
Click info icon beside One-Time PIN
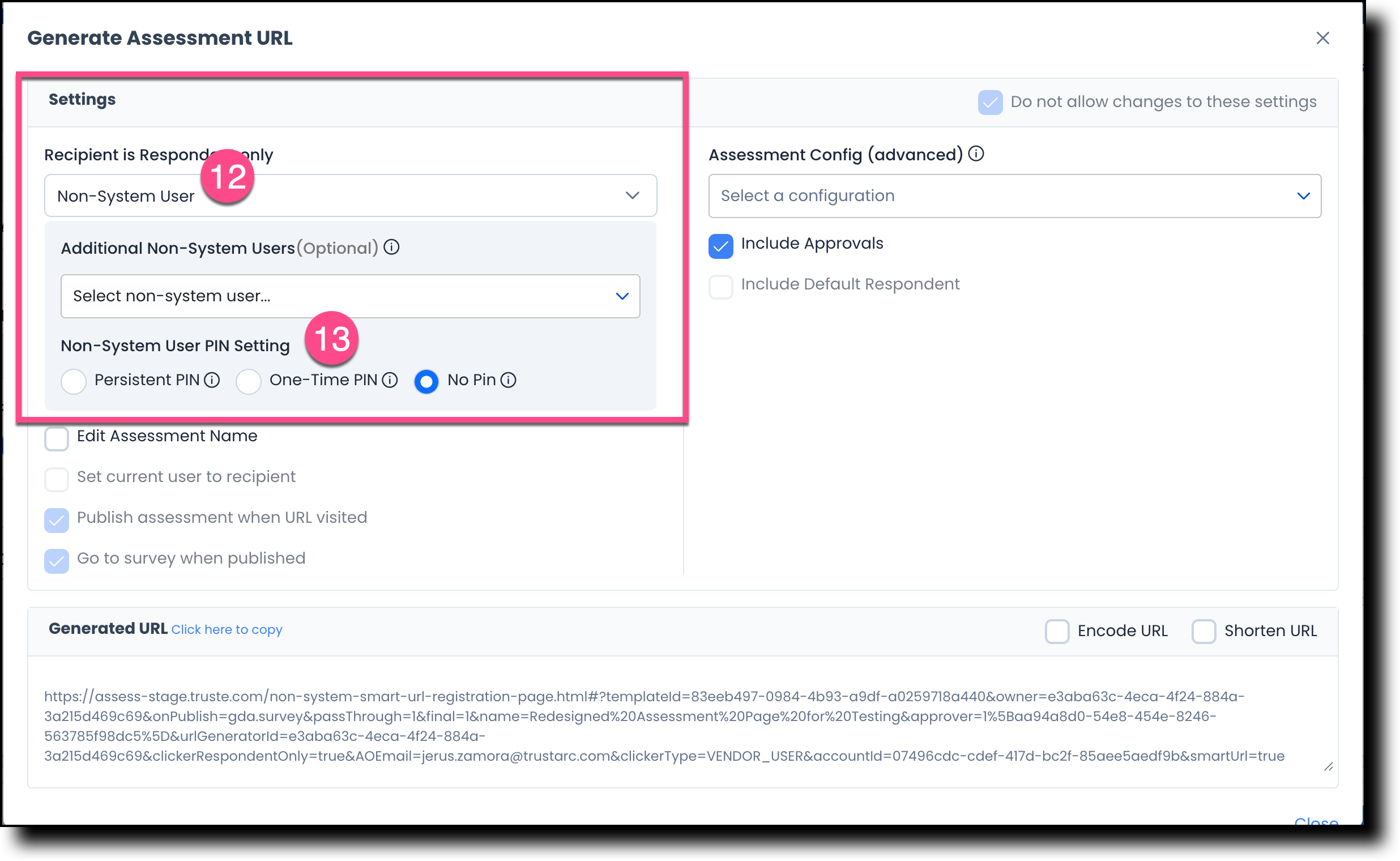tap(390, 380)
